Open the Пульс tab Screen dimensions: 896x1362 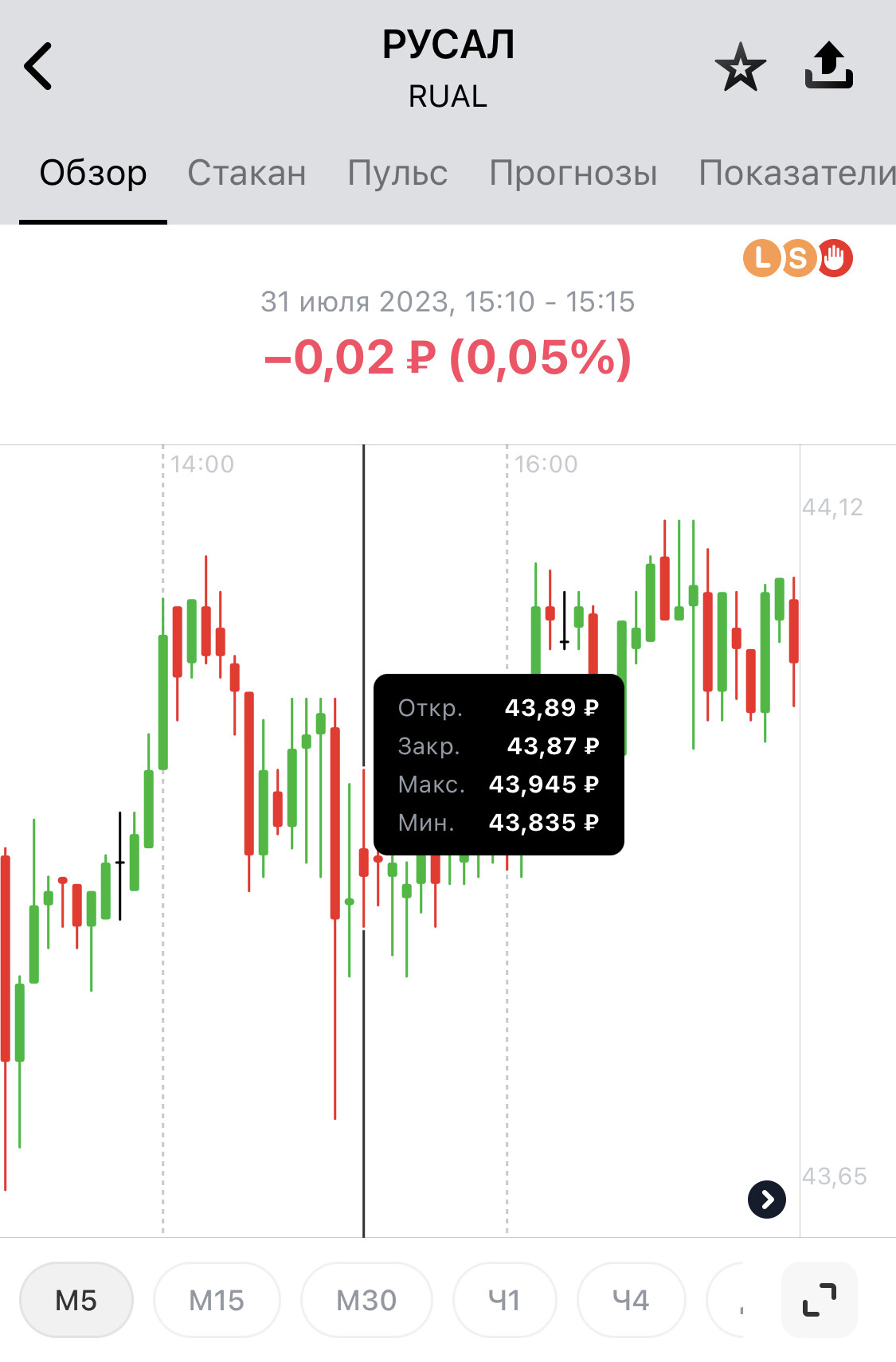[x=397, y=173]
